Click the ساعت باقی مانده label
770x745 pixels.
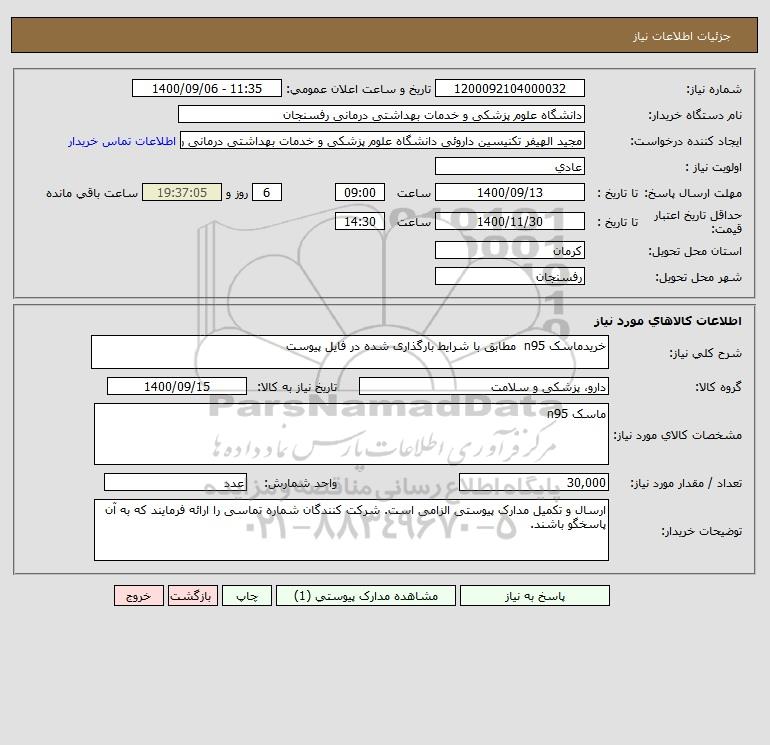[92, 193]
